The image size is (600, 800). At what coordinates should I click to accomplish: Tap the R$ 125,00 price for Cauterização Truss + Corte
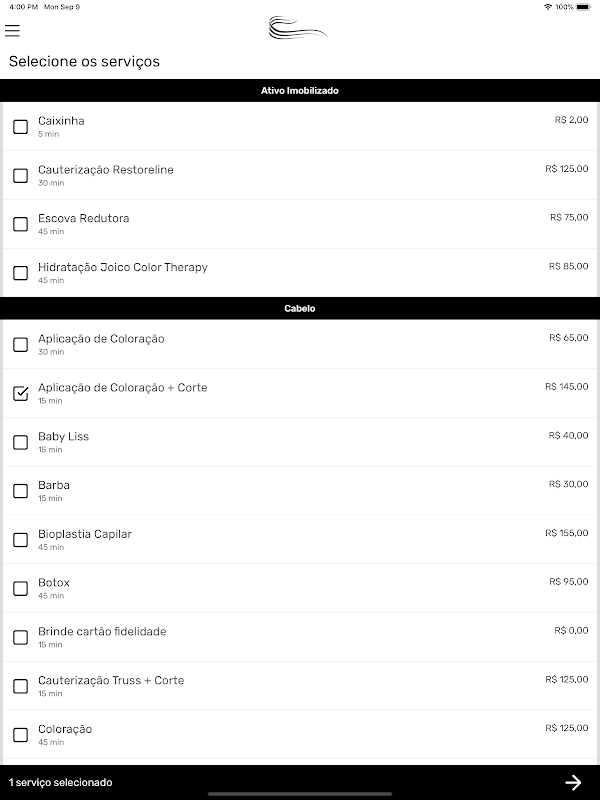pos(567,680)
